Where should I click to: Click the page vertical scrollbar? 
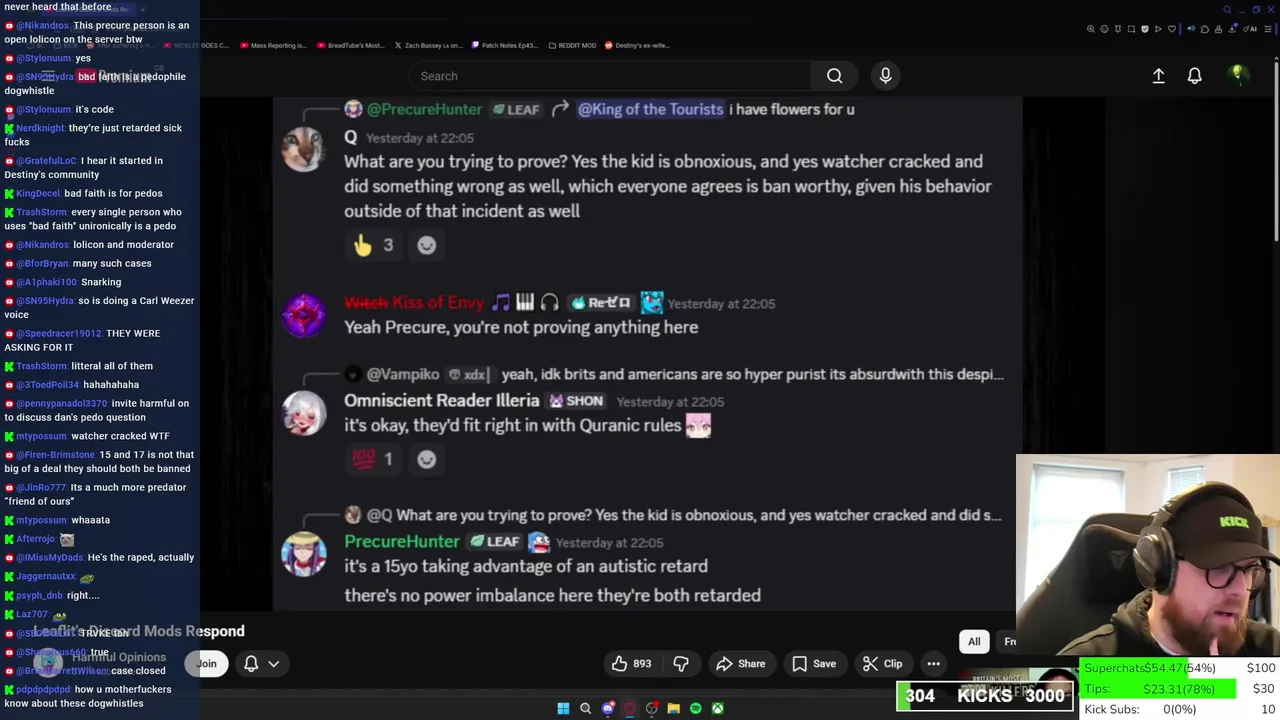(1275, 170)
